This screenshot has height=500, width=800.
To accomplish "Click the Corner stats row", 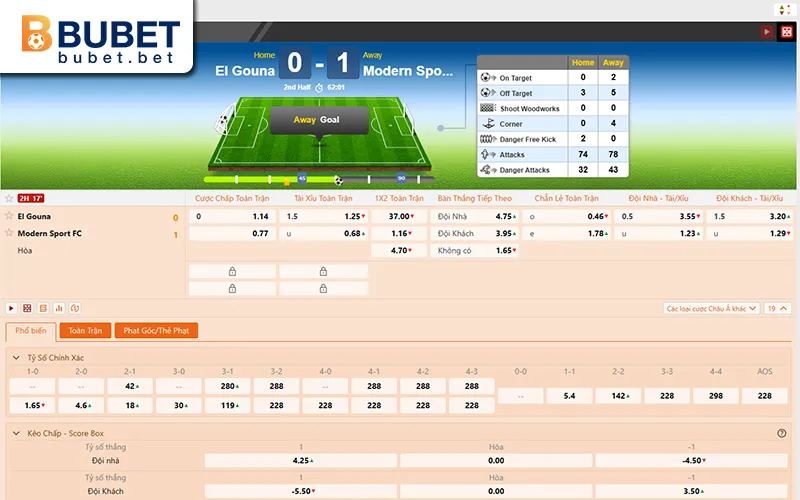I will click(553, 123).
